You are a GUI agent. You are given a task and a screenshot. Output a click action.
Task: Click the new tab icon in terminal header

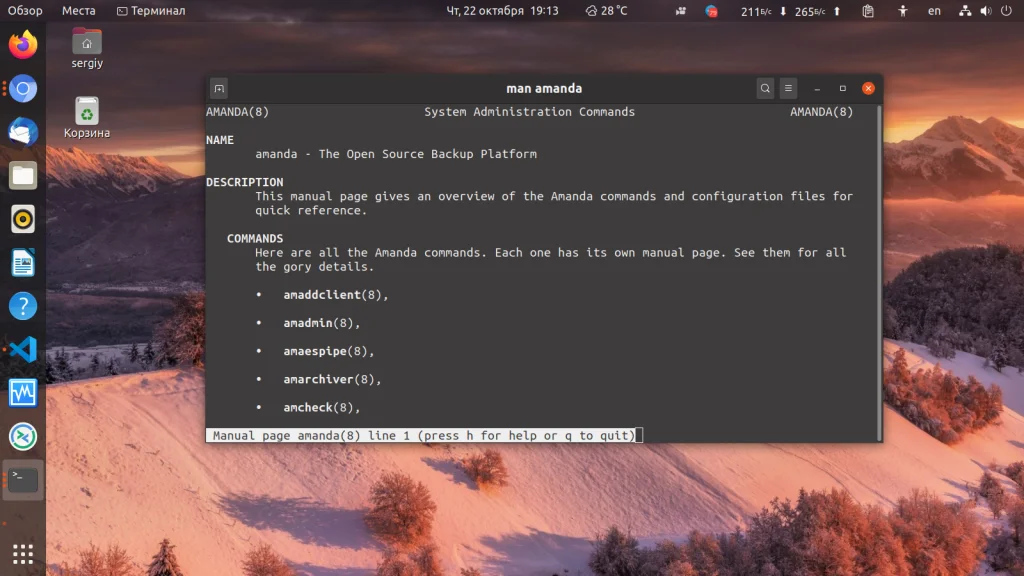(219, 88)
